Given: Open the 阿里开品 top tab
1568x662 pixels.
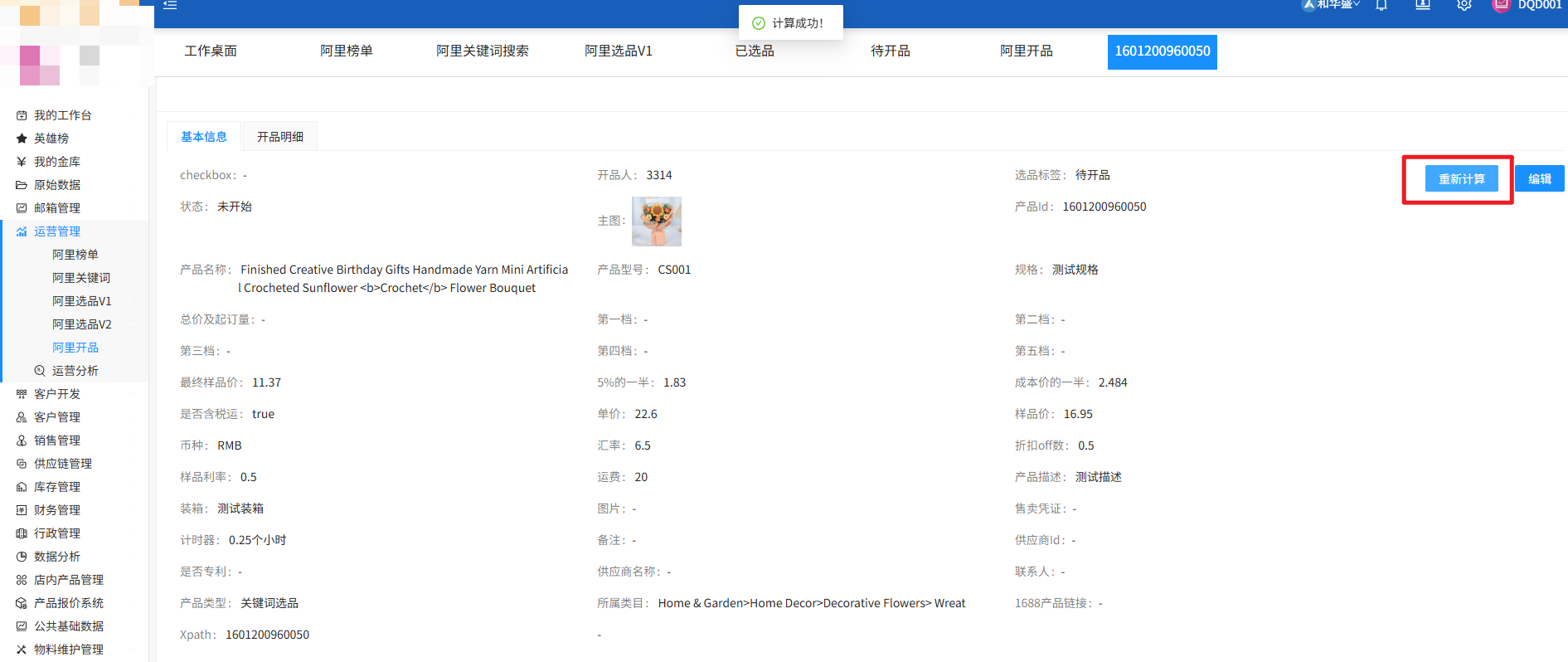Looking at the screenshot, I should pos(1027,51).
